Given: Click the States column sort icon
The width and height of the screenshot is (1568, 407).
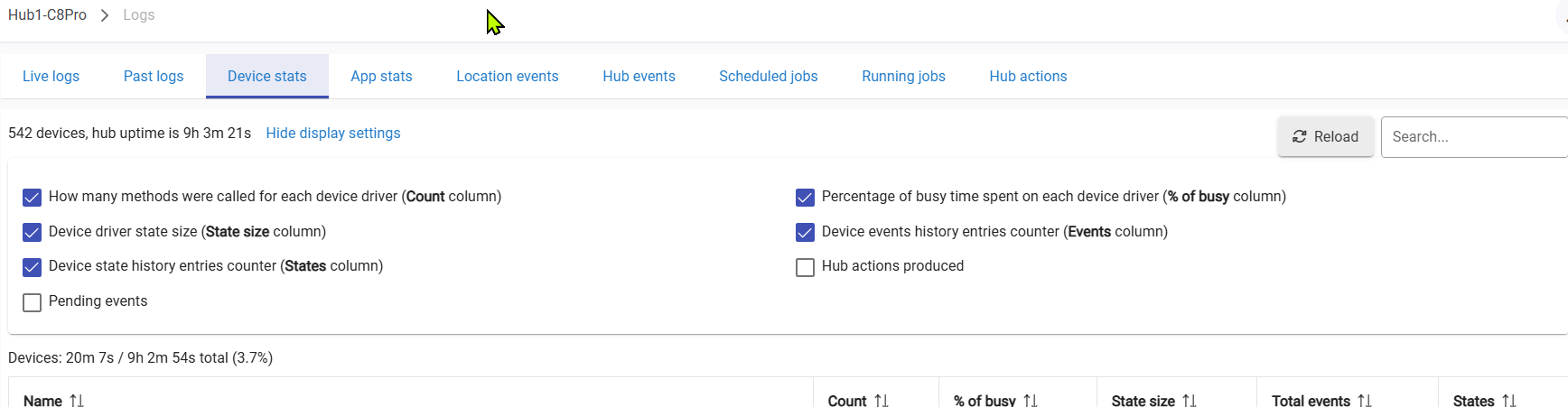Looking at the screenshot, I should [x=1509, y=400].
